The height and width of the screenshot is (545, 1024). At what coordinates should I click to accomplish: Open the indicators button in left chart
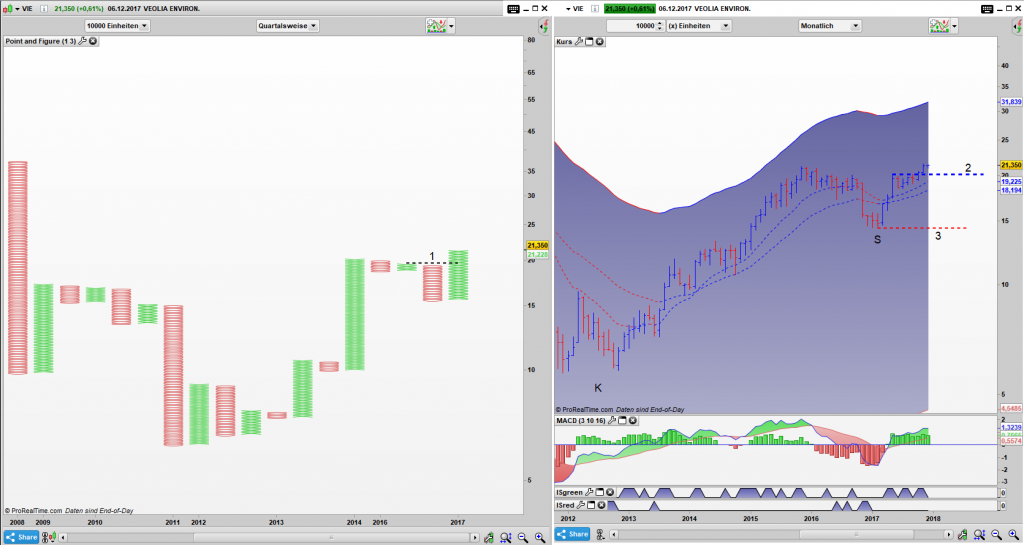pos(436,26)
